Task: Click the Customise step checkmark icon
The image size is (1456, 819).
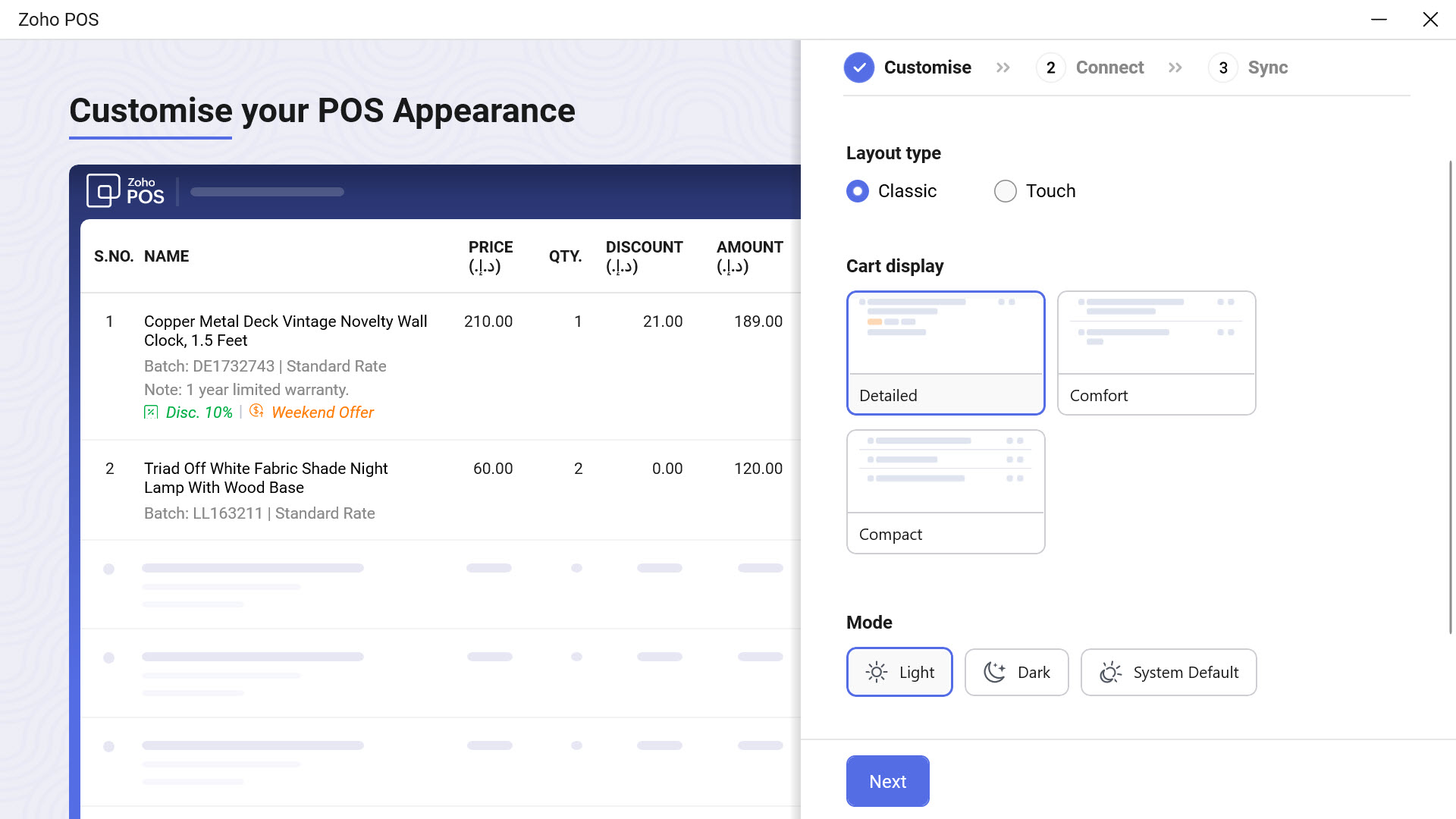Action: tap(858, 67)
